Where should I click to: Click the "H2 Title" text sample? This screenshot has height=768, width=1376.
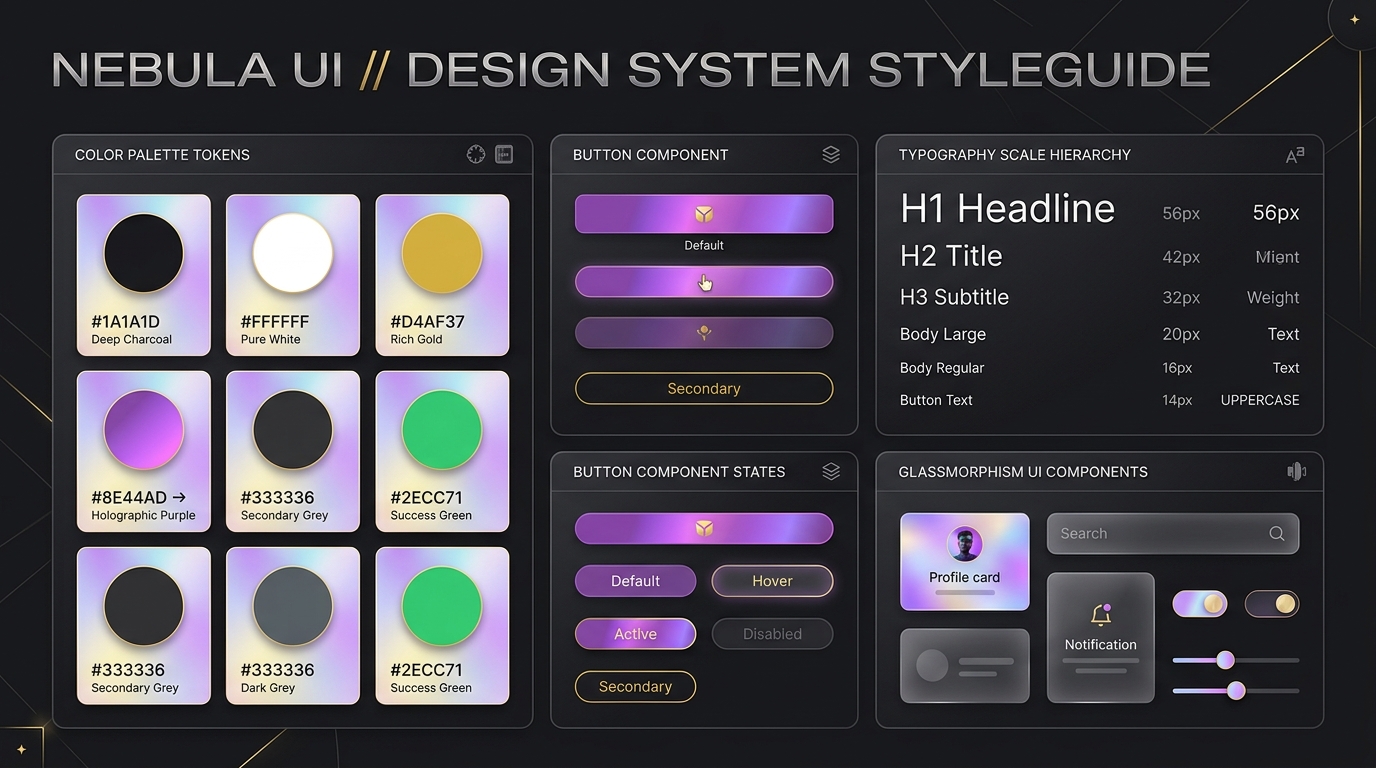point(951,256)
